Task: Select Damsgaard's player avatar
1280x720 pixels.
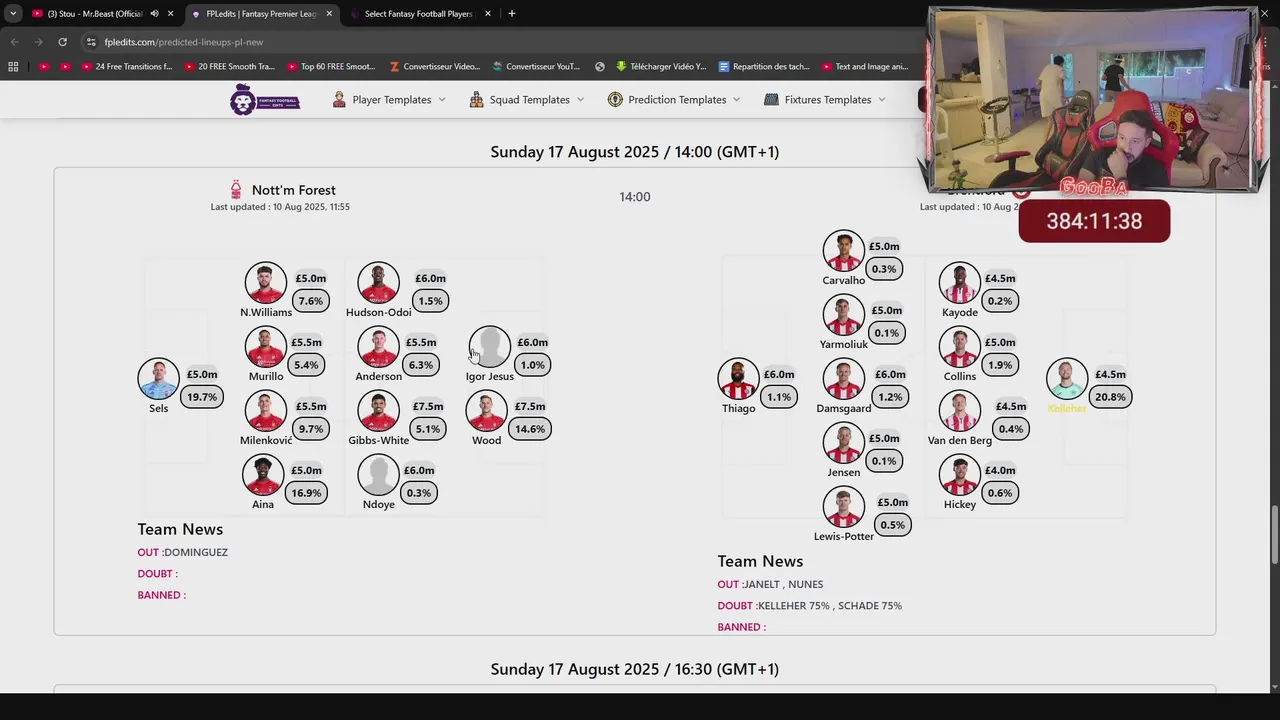Action: 844,379
